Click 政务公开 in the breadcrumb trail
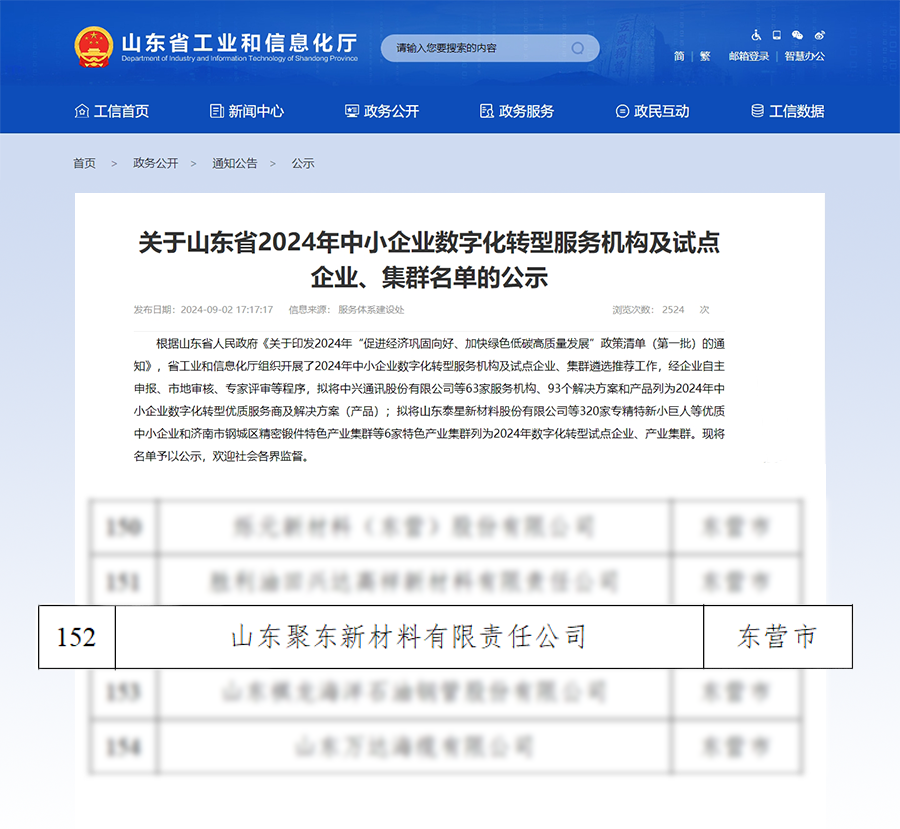Image resolution: width=900 pixels, height=829 pixels. [x=156, y=164]
